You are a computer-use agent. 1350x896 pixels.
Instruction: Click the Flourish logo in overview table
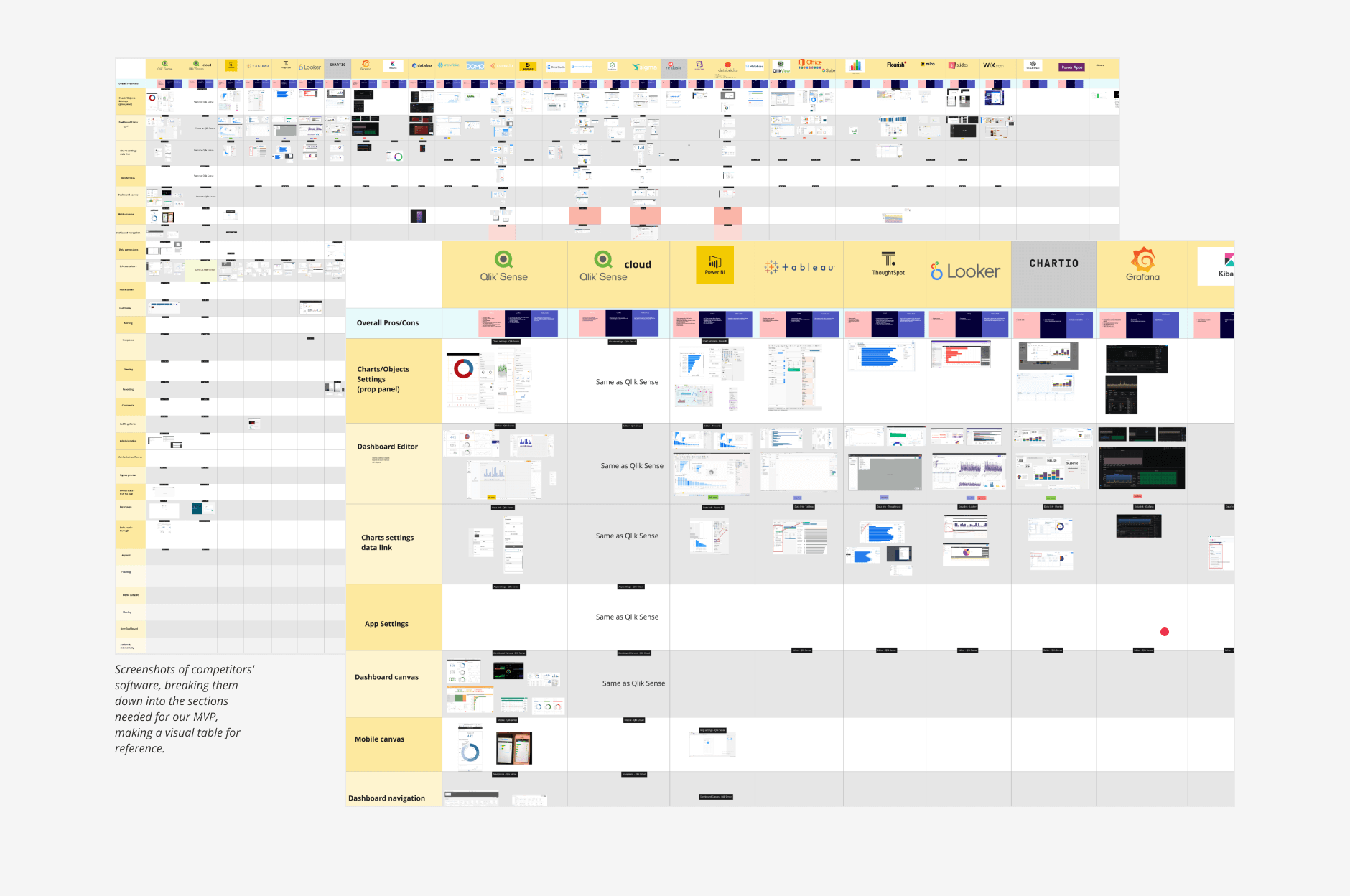(896, 65)
